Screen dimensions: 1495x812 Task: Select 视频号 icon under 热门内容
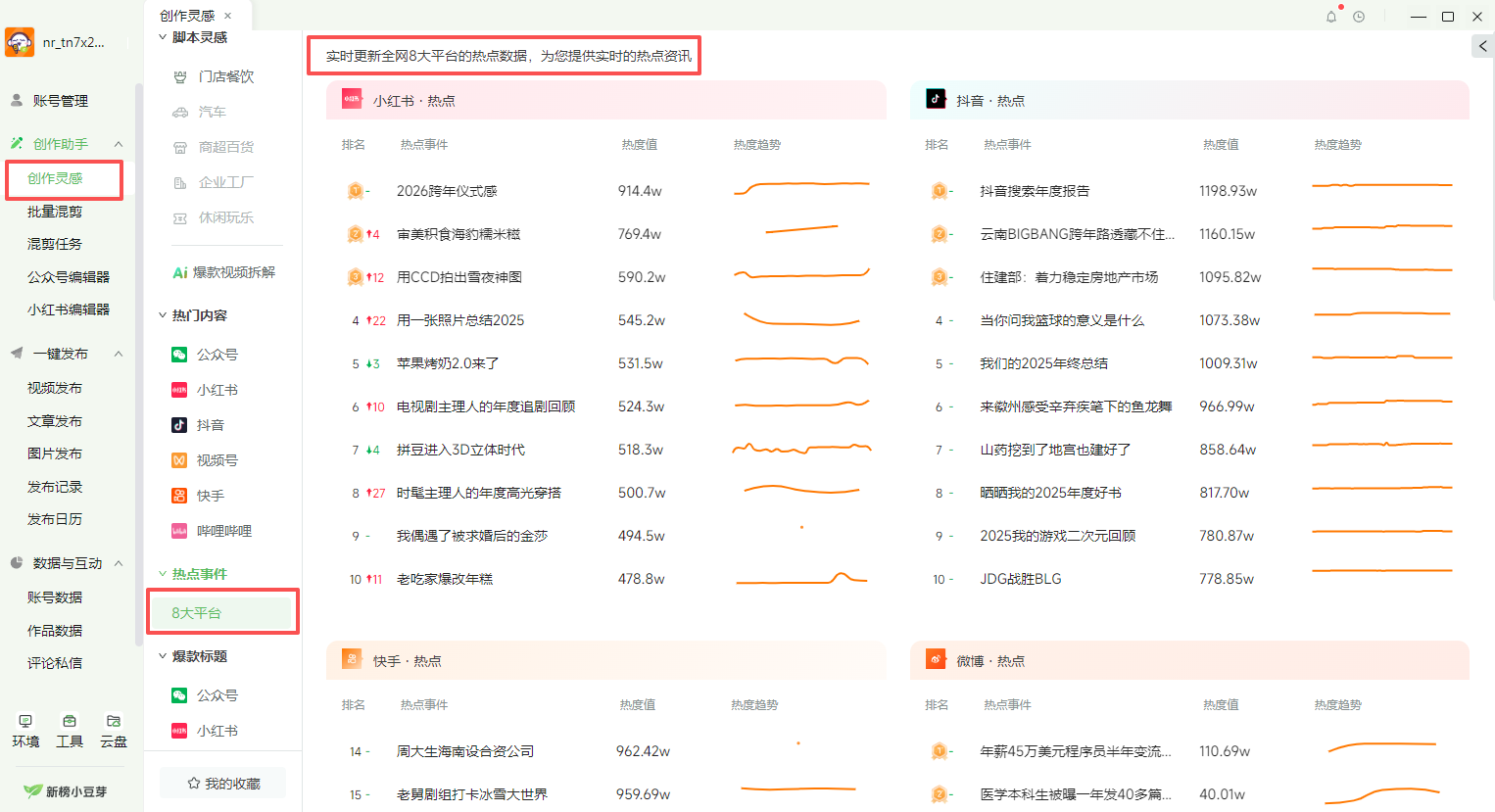pos(179,460)
